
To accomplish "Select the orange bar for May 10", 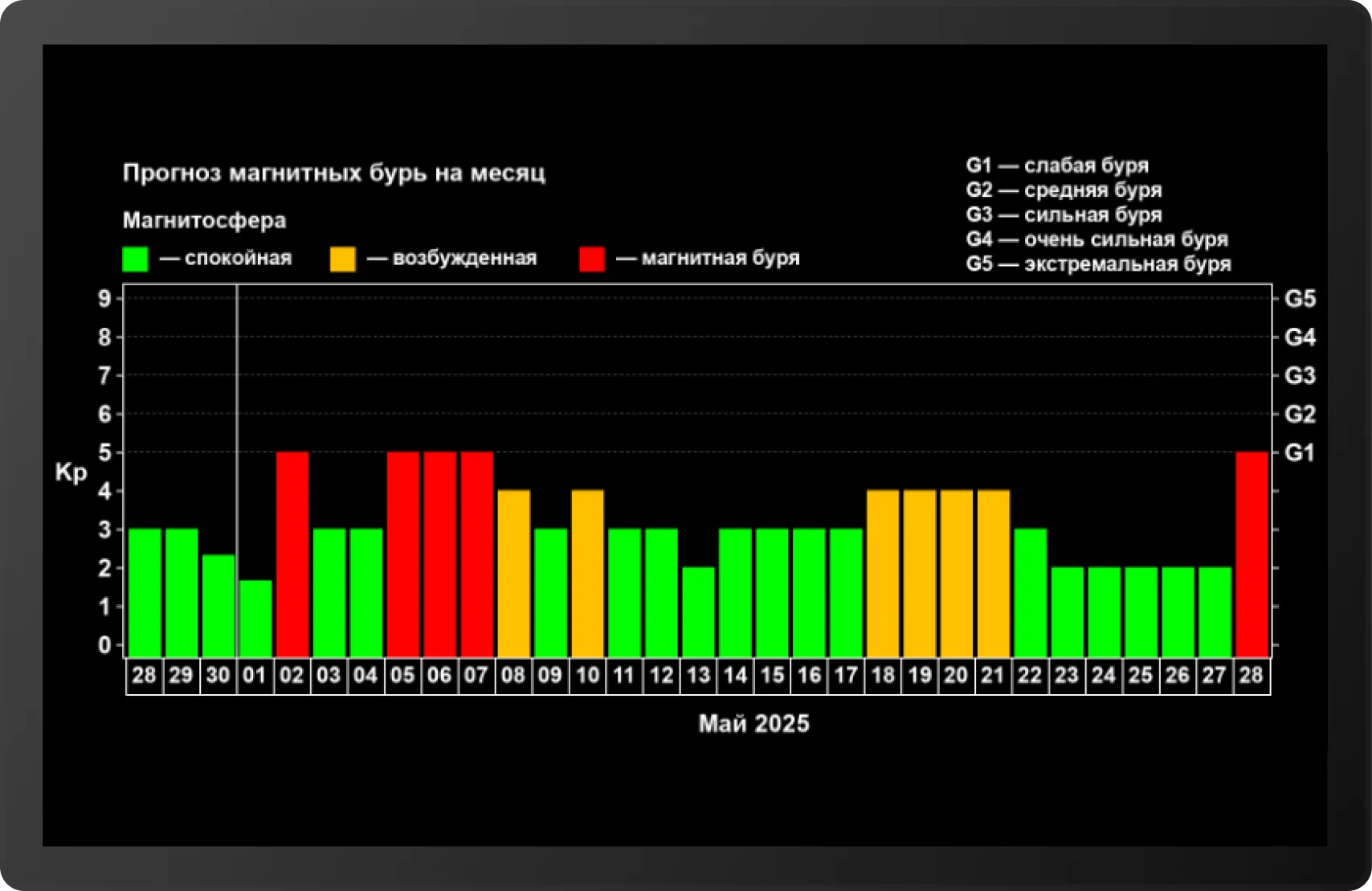I will (x=587, y=573).
